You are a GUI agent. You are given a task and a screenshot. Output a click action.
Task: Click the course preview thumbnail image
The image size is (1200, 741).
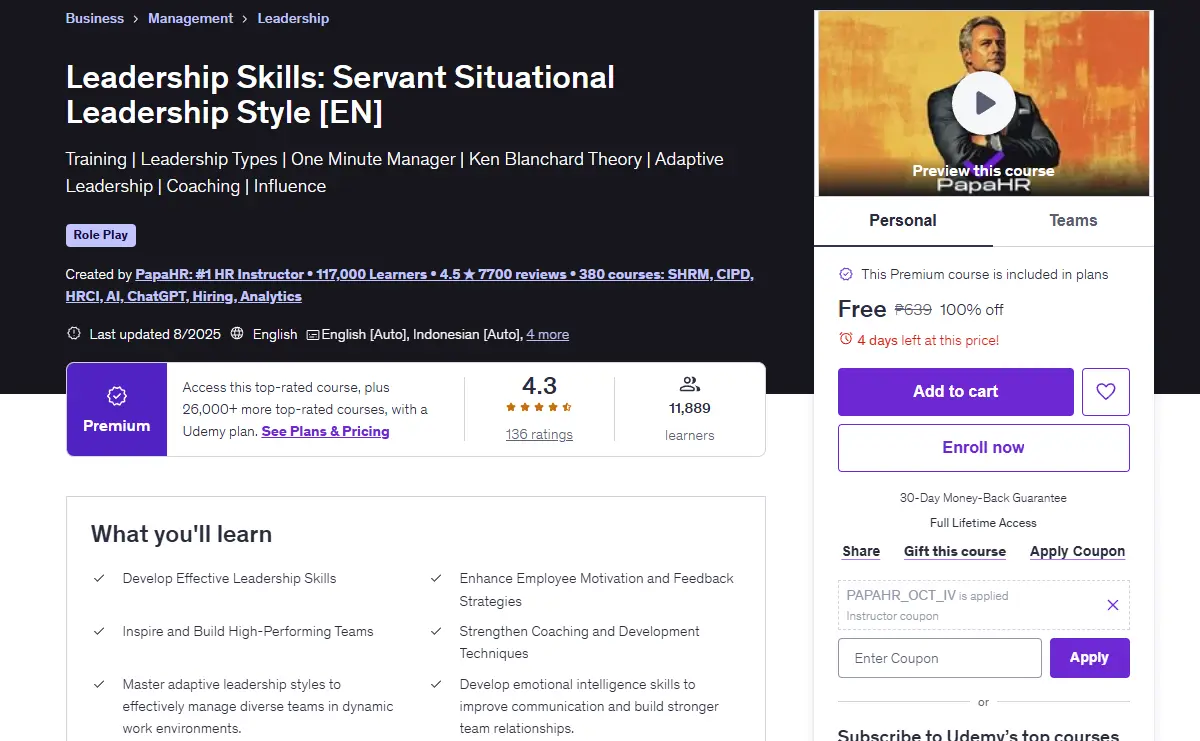point(984,104)
